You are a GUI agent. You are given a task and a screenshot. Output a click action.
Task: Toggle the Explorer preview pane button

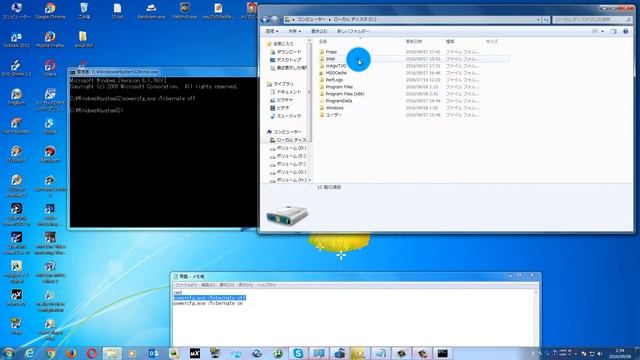coord(613,31)
